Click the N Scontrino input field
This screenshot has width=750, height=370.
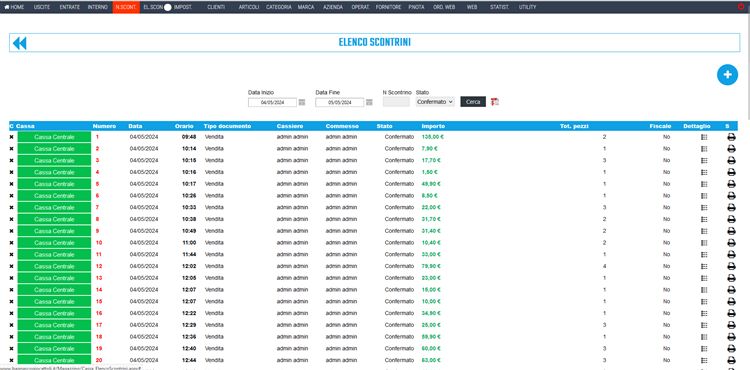(x=396, y=102)
